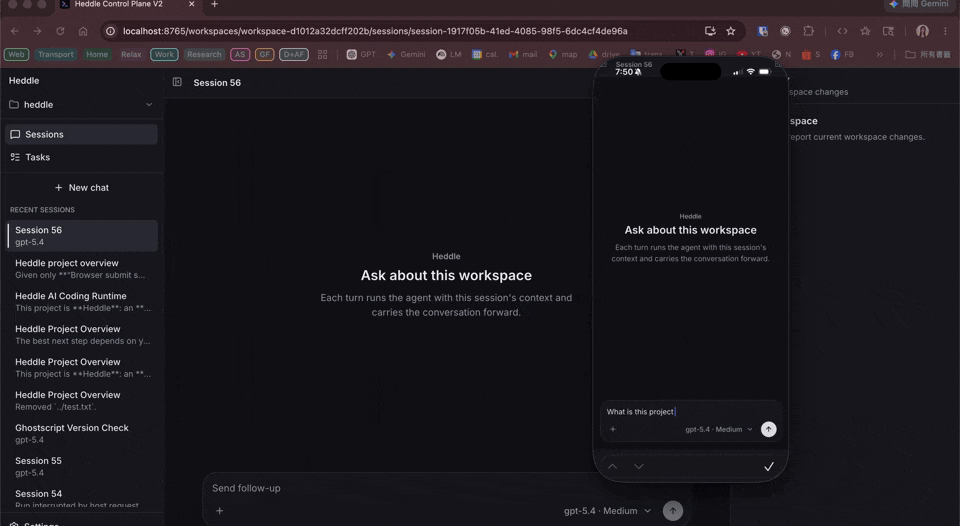This screenshot has height=526, width=960.
Task: Open the Relax bookmark group
Action: (x=131, y=54)
